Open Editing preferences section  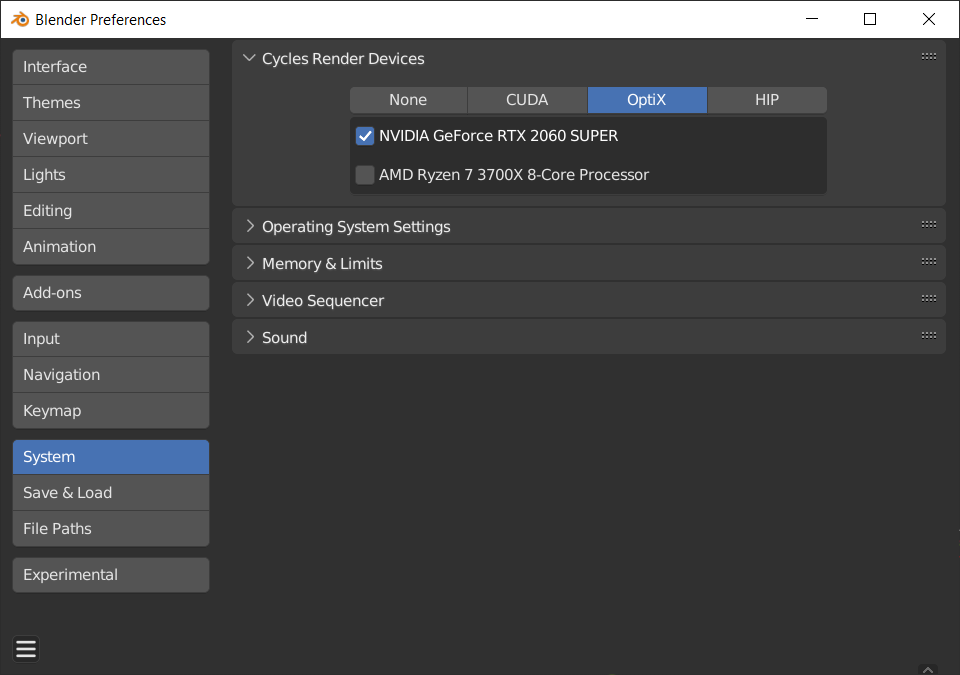click(x=111, y=211)
